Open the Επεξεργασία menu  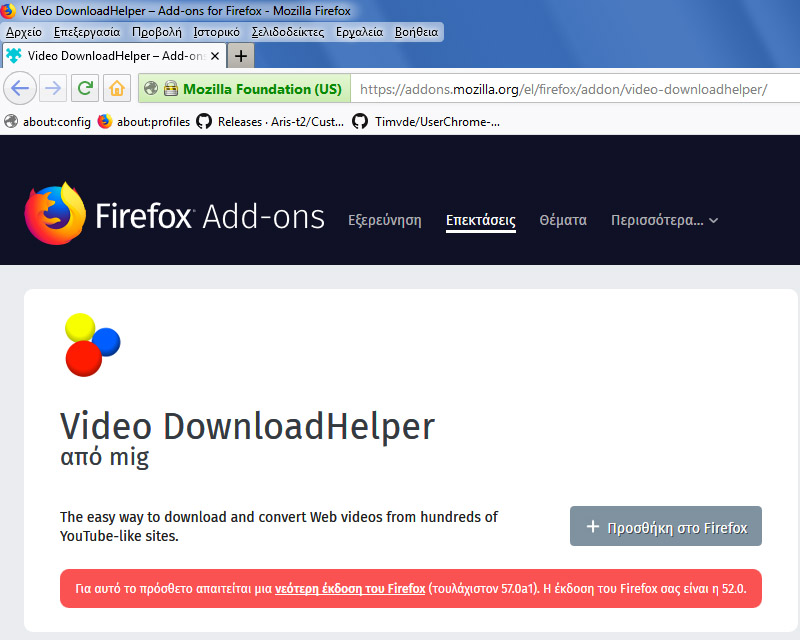click(87, 32)
